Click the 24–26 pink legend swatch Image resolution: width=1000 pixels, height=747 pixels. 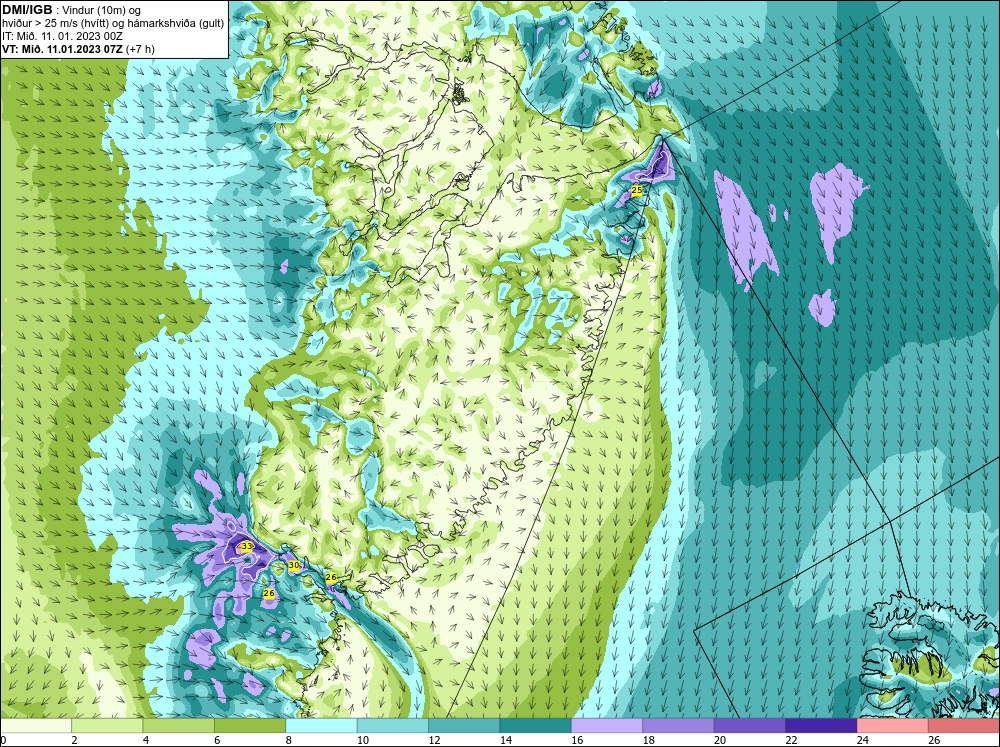pyautogui.click(x=893, y=726)
